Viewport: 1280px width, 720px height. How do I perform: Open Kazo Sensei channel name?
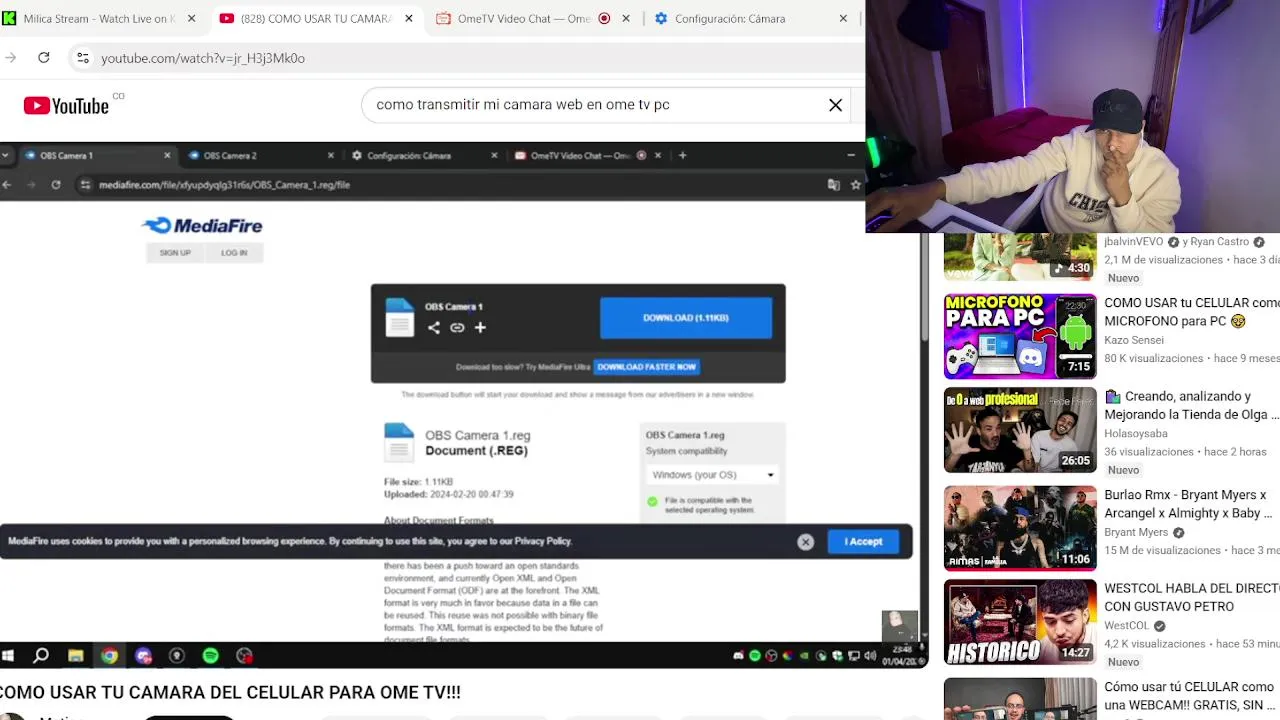[1134, 340]
